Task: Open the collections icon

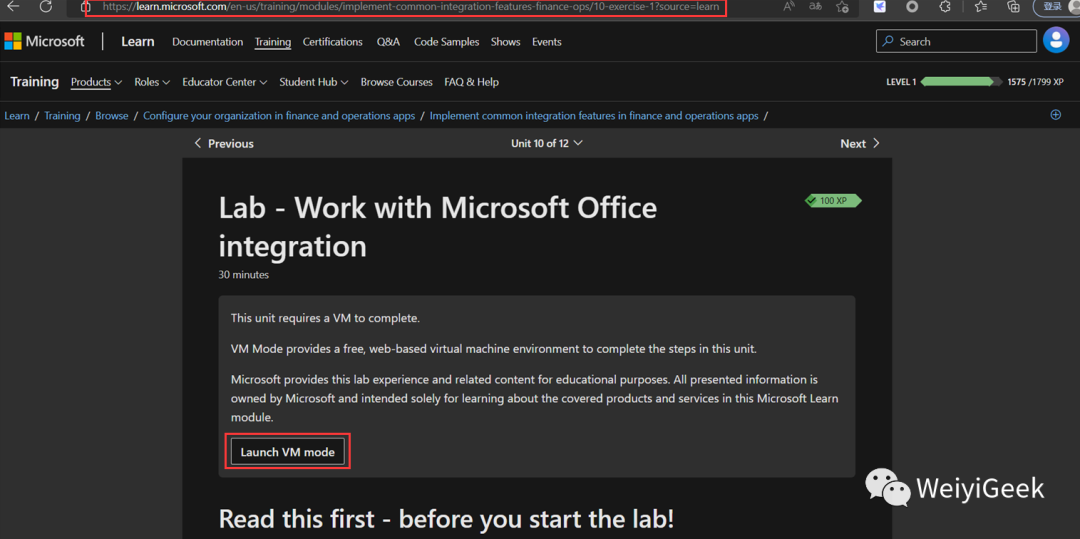Action: coord(1013,7)
